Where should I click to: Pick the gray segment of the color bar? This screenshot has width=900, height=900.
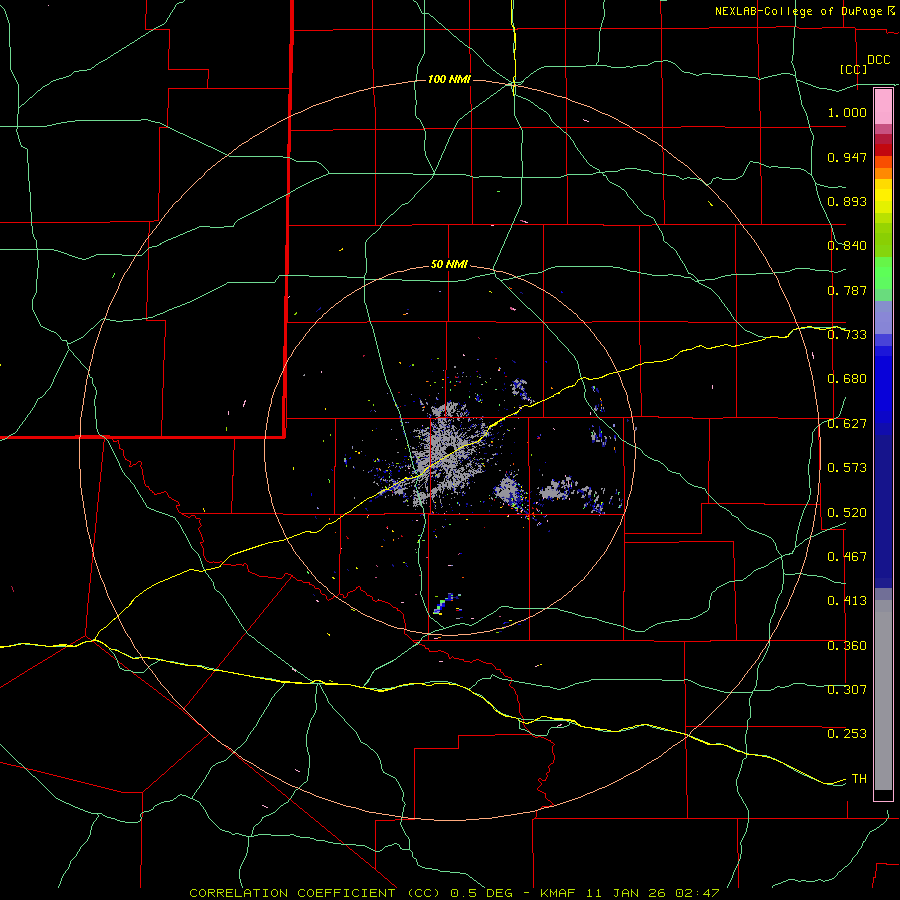tap(883, 695)
